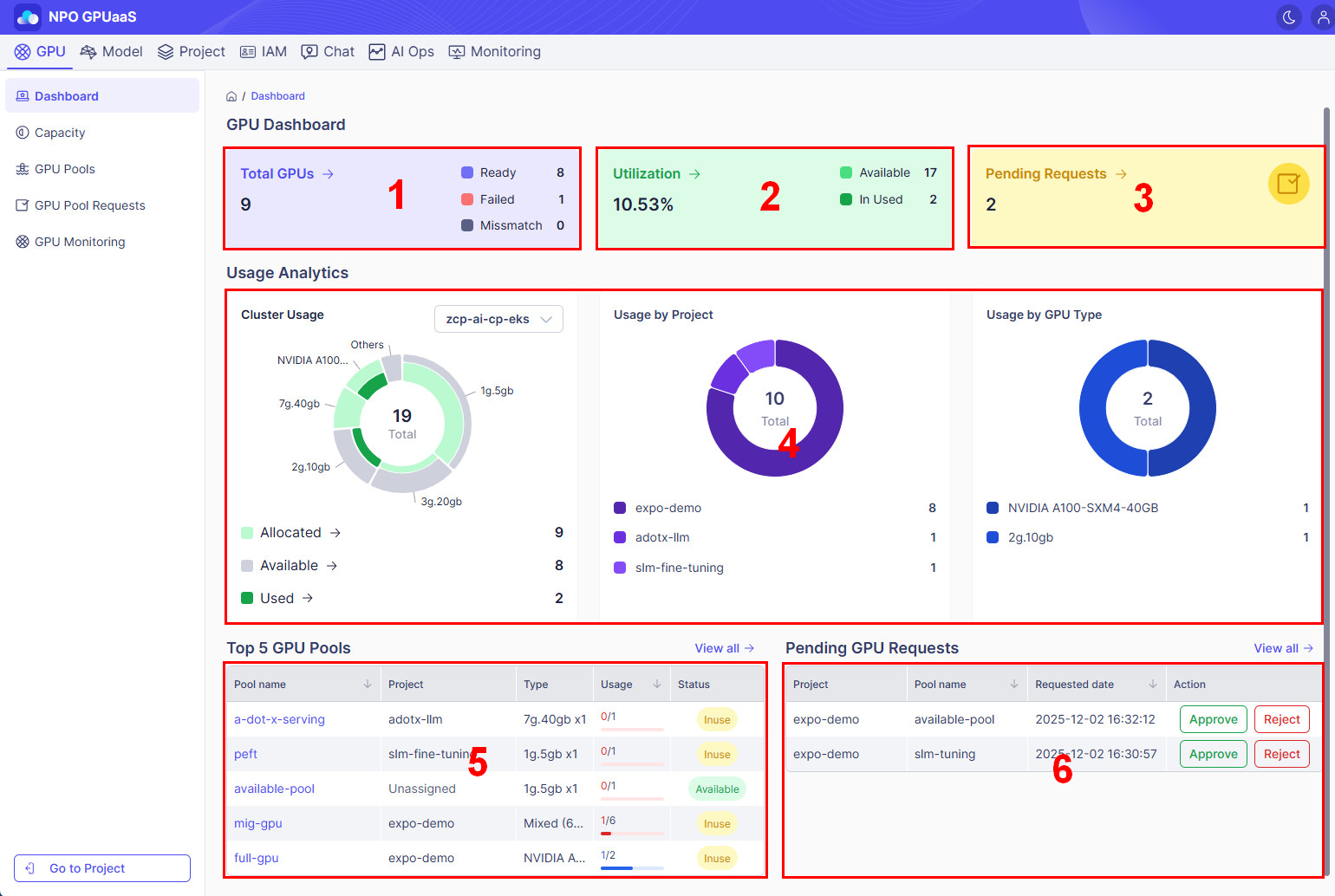Open GPU Pools in sidebar
Viewport: 1335px width, 896px height.
click(x=55, y=169)
